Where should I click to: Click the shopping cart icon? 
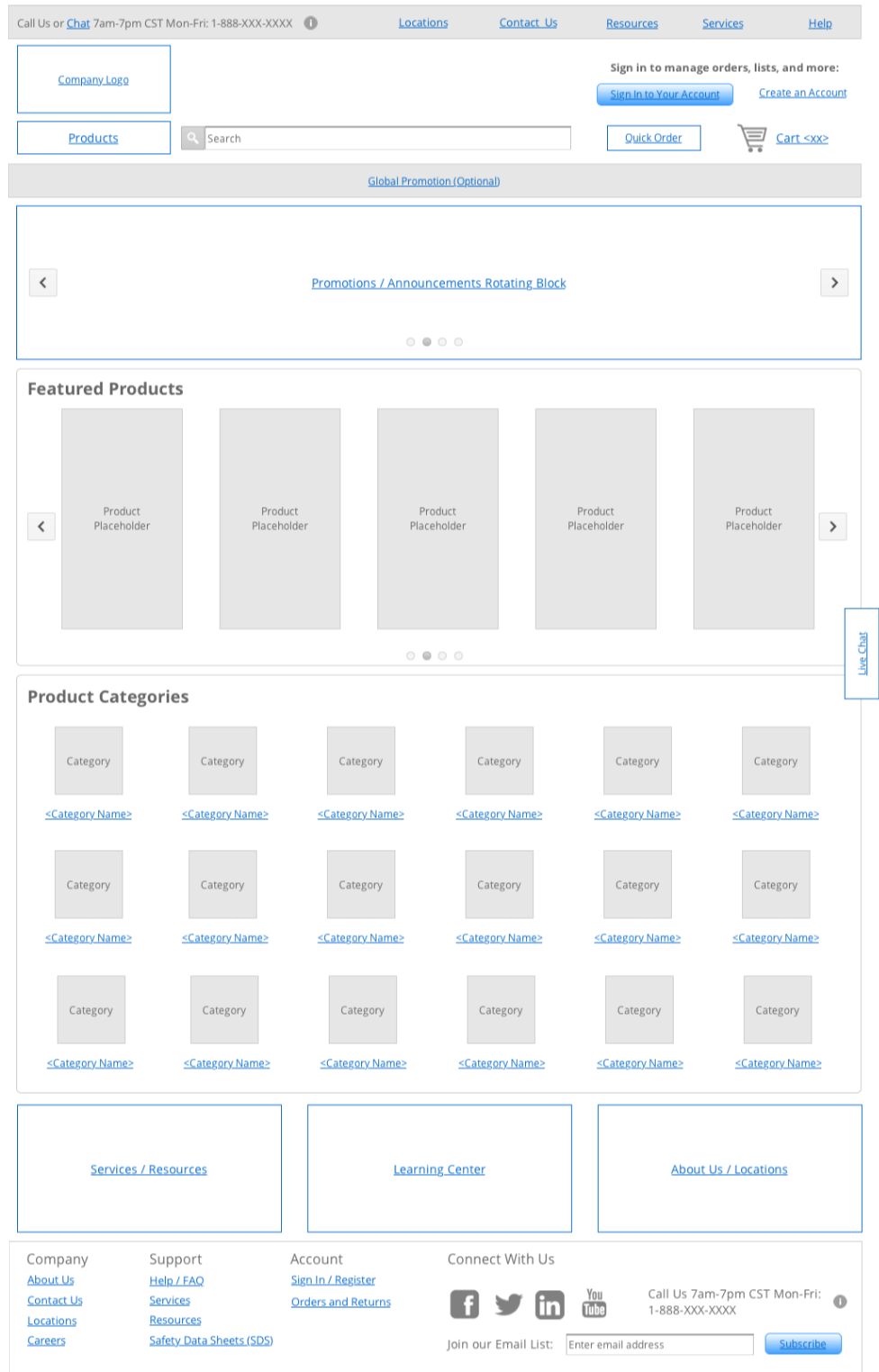(x=752, y=138)
